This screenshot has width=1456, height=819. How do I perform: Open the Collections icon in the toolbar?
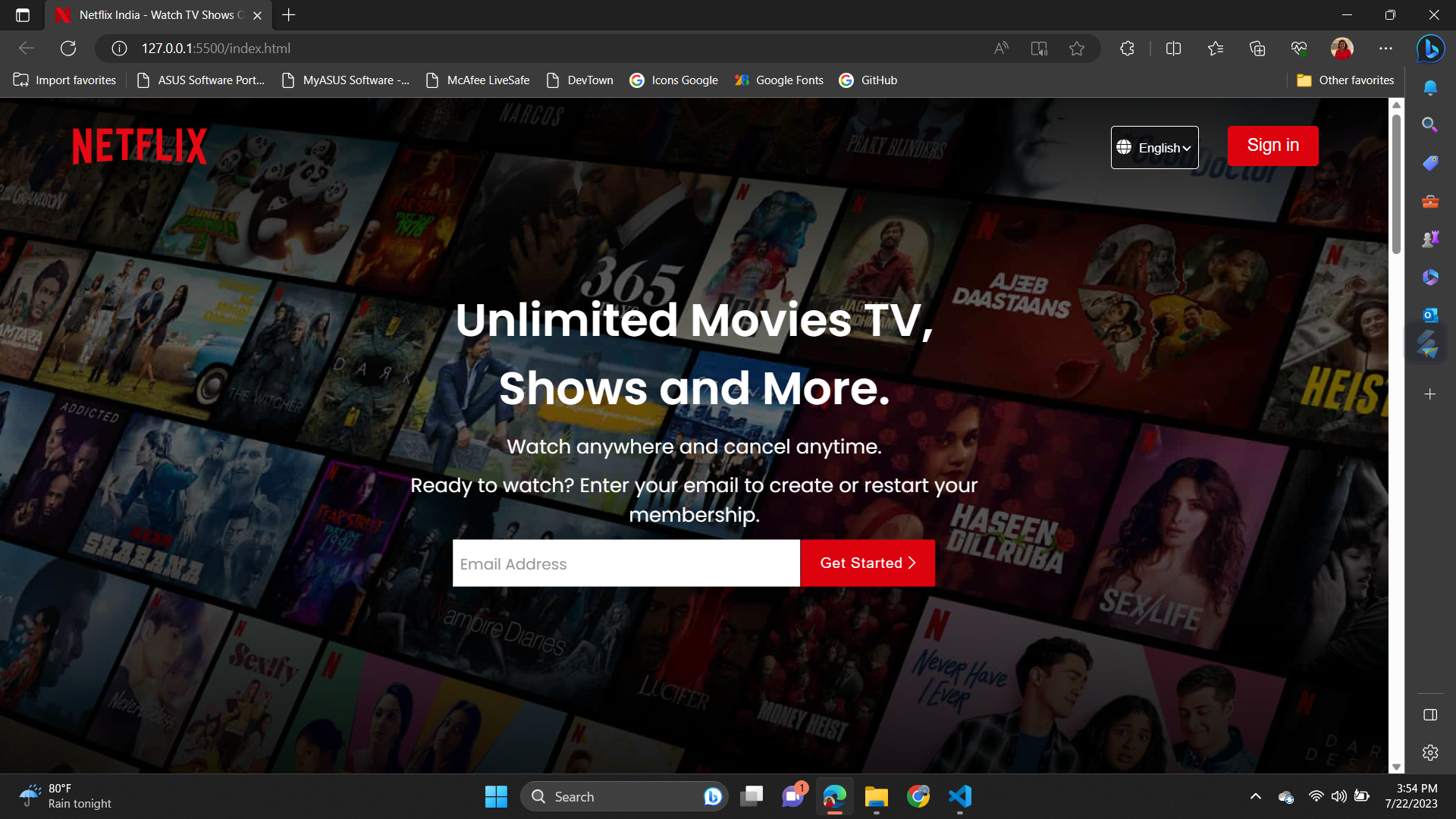click(x=1257, y=48)
